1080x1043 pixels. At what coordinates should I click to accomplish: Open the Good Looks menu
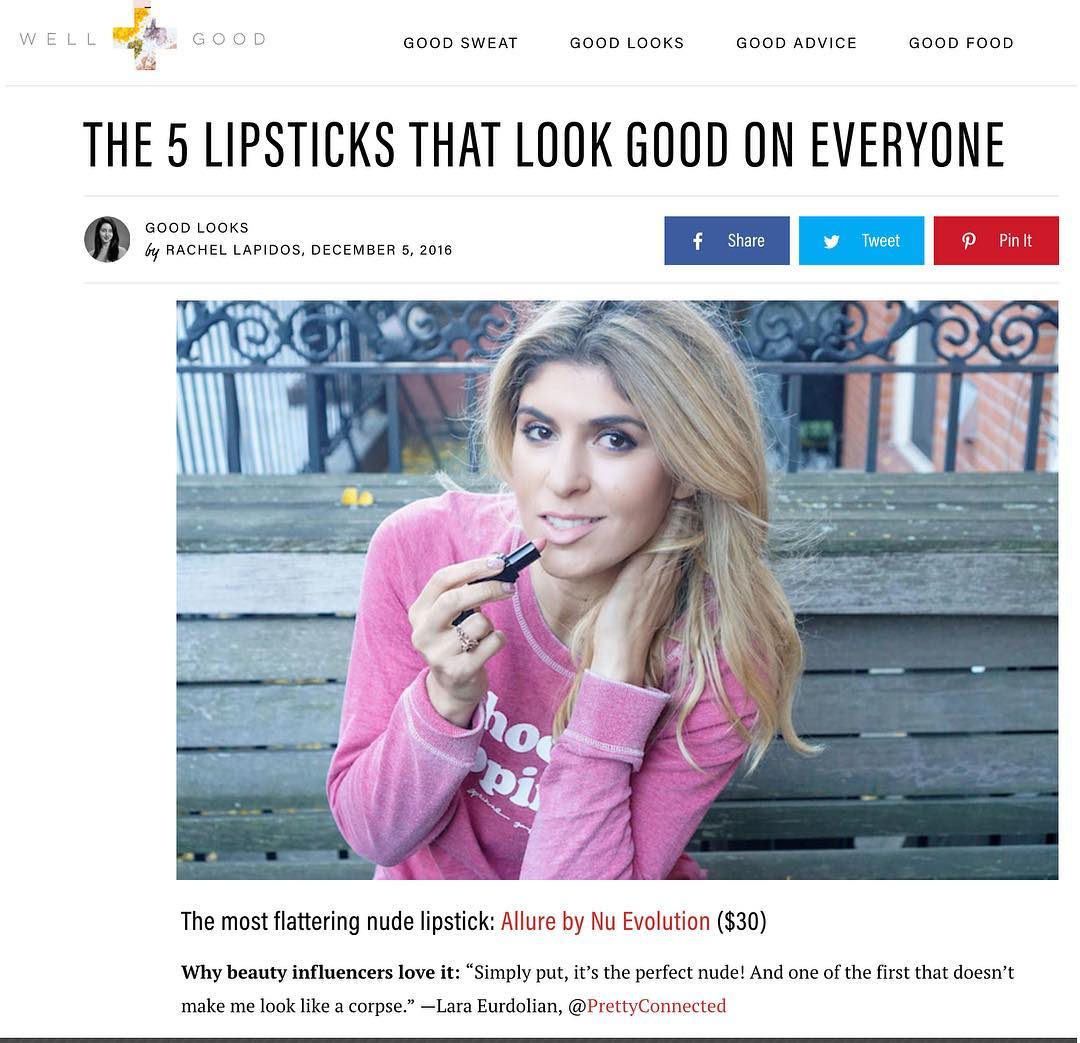627,43
